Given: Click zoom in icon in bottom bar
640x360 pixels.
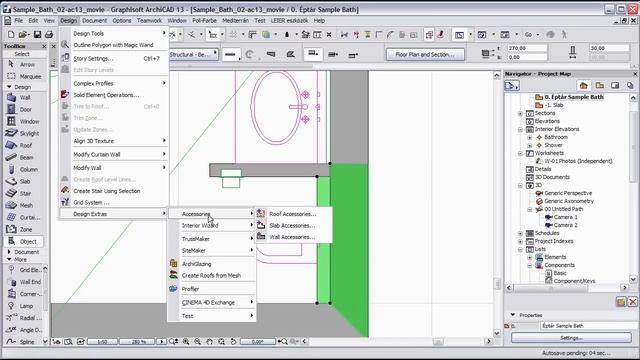Looking at the screenshot, I should 186,342.
